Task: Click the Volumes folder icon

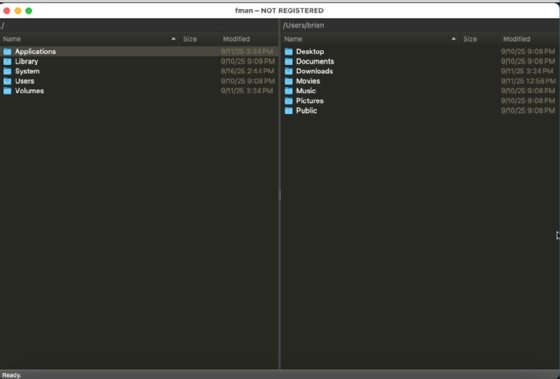Action: click(7, 91)
